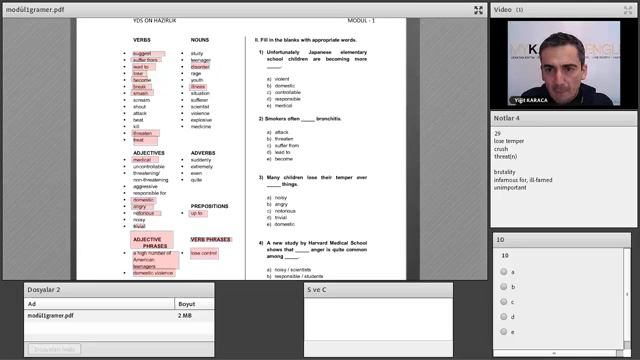
Task: Click the modül1gramer.pdf pod title
Action: click(35, 9)
